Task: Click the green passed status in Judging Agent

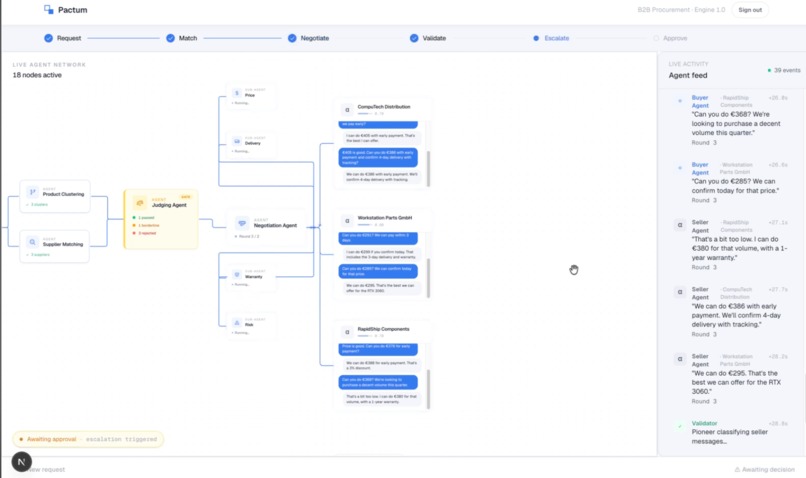Action: pyautogui.click(x=144, y=217)
